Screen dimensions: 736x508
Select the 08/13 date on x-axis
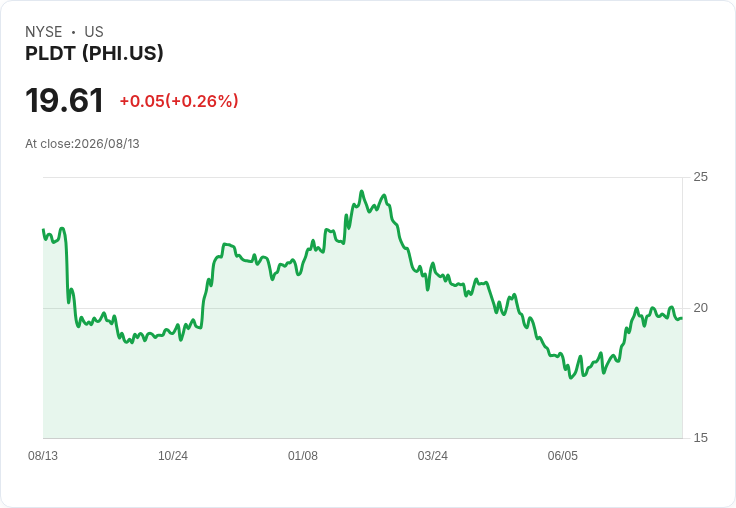(43, 456)
